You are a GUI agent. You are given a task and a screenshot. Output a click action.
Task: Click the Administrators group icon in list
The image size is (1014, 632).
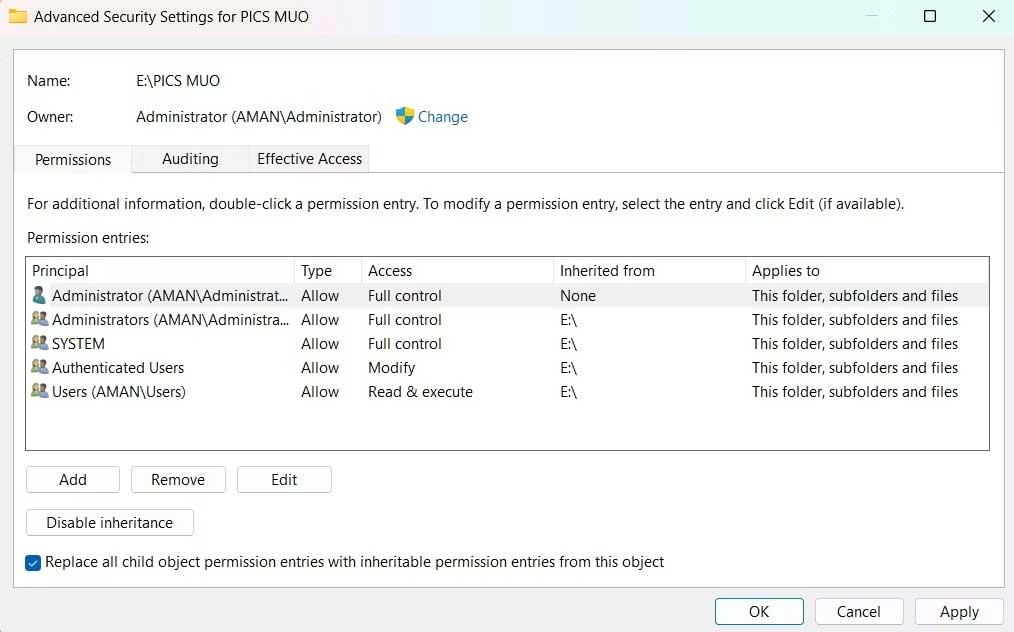(39, 319)
